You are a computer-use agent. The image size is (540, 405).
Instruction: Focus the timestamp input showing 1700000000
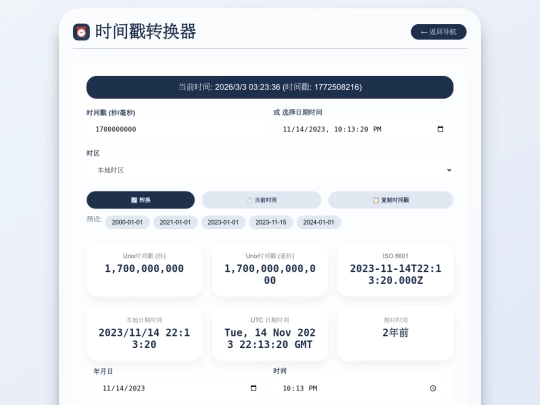click(x=176, y=129)
